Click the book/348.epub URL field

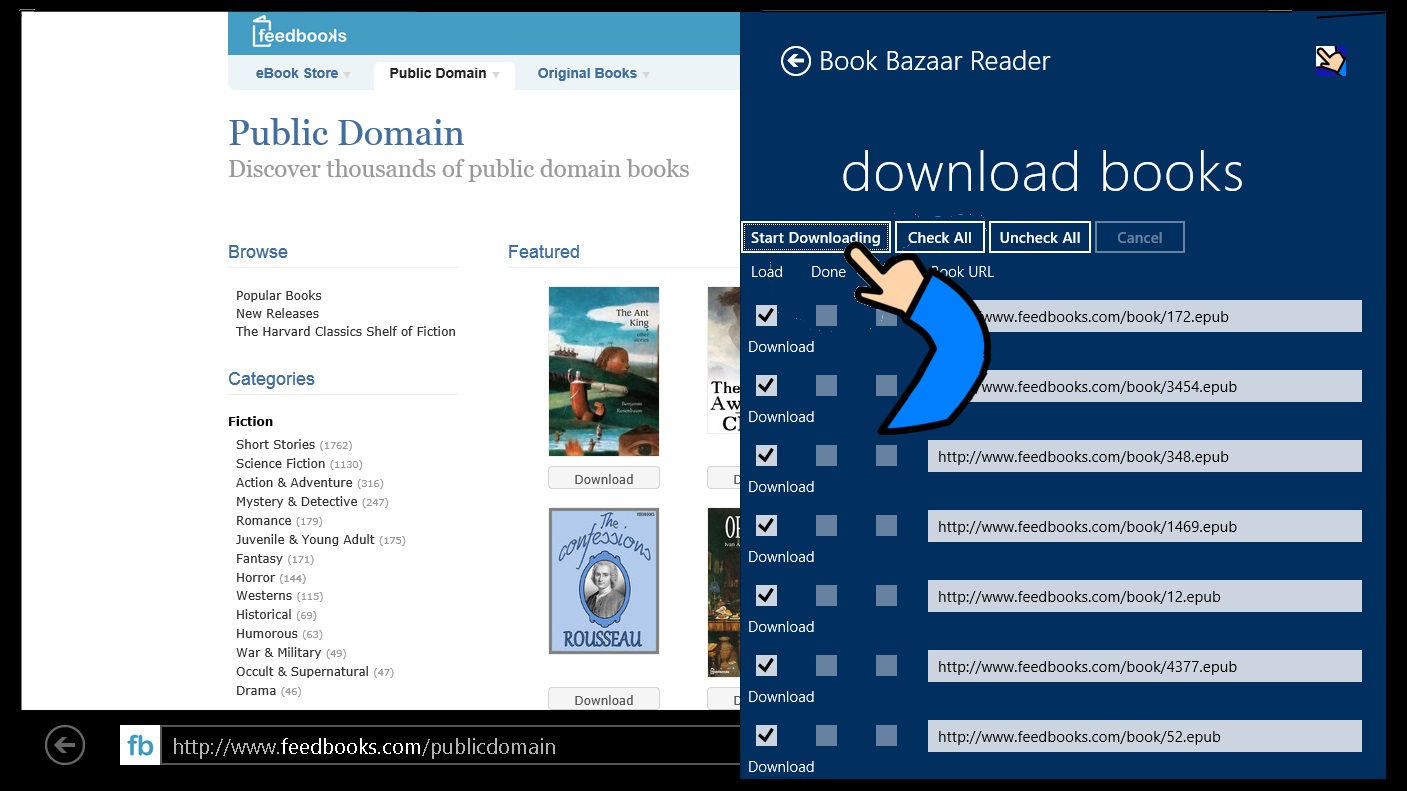click(1145, 456)
